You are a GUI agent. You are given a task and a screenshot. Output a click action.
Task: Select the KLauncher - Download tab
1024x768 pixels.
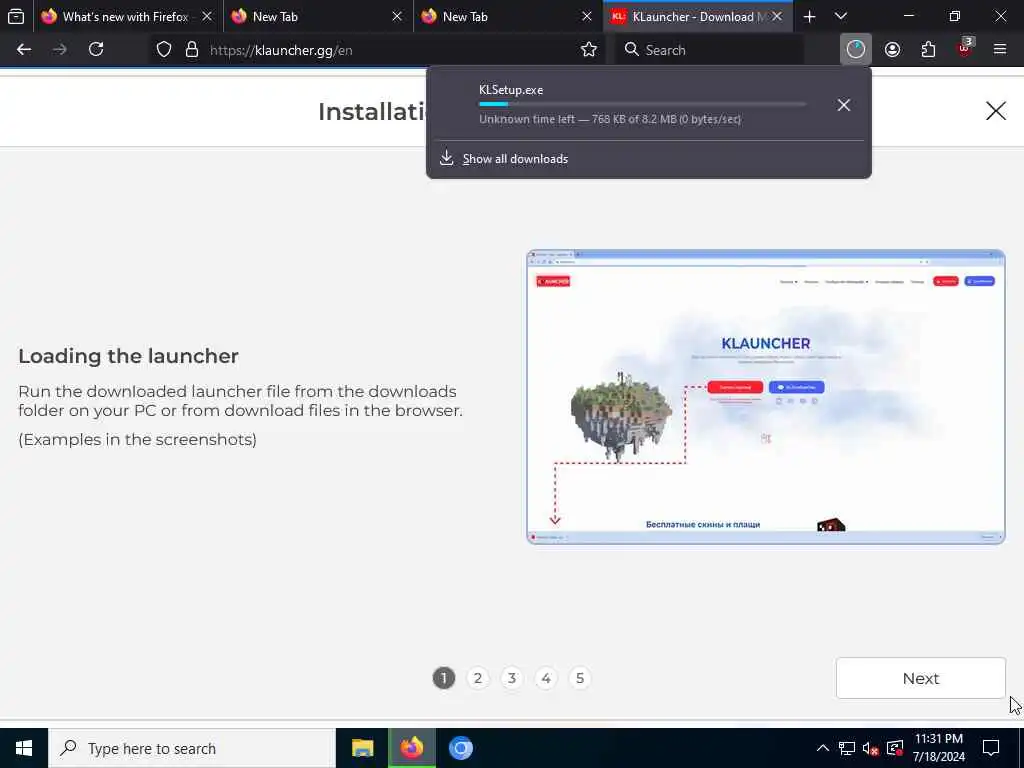pos(697,17)
